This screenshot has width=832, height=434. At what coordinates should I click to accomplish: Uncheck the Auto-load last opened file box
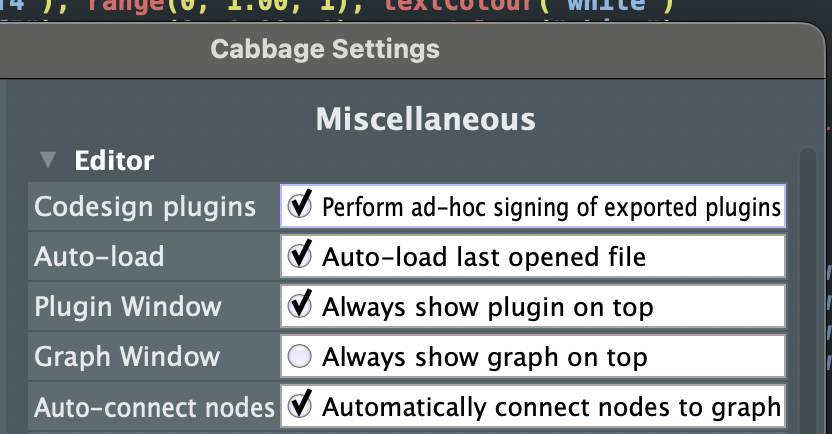coord(300,256)
